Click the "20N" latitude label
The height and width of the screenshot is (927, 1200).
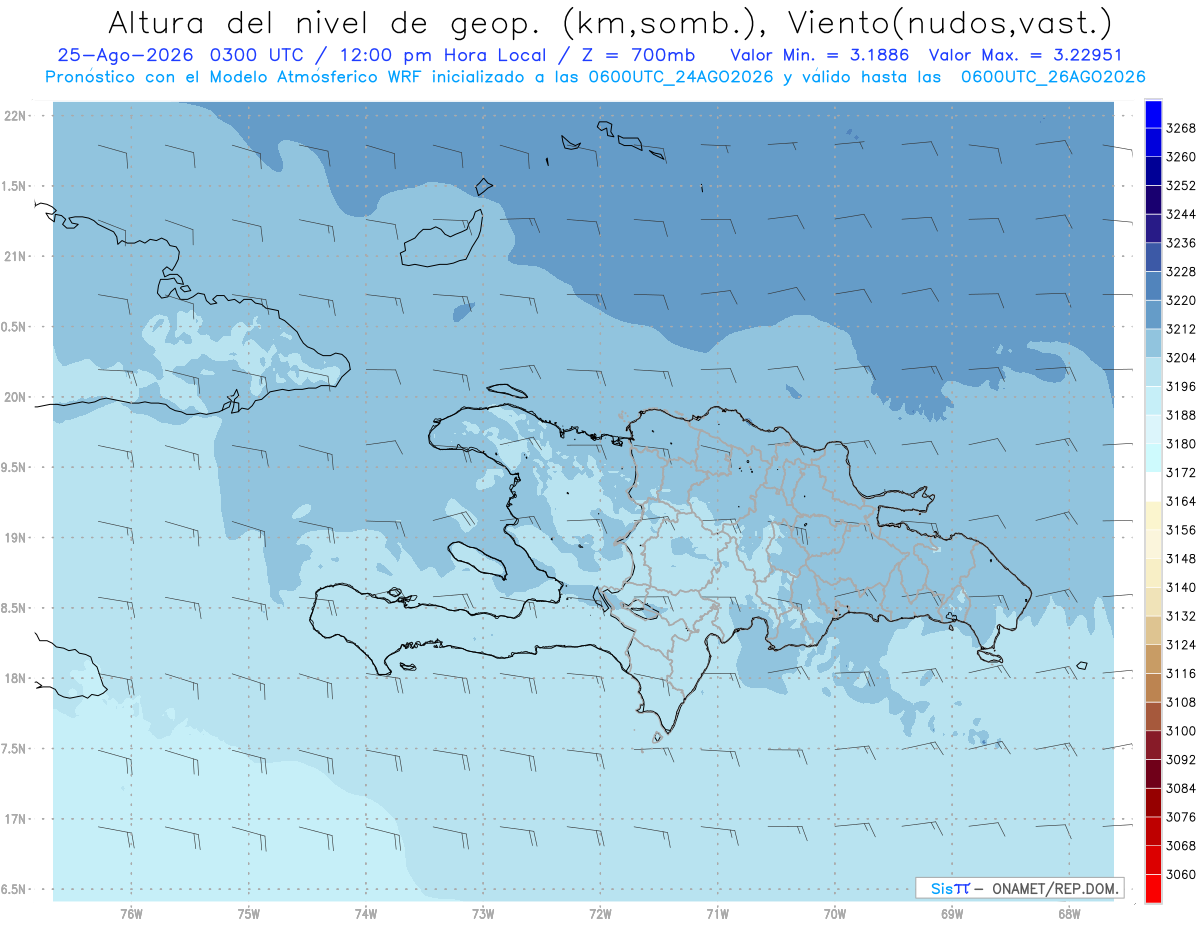[x=15, y=397]
